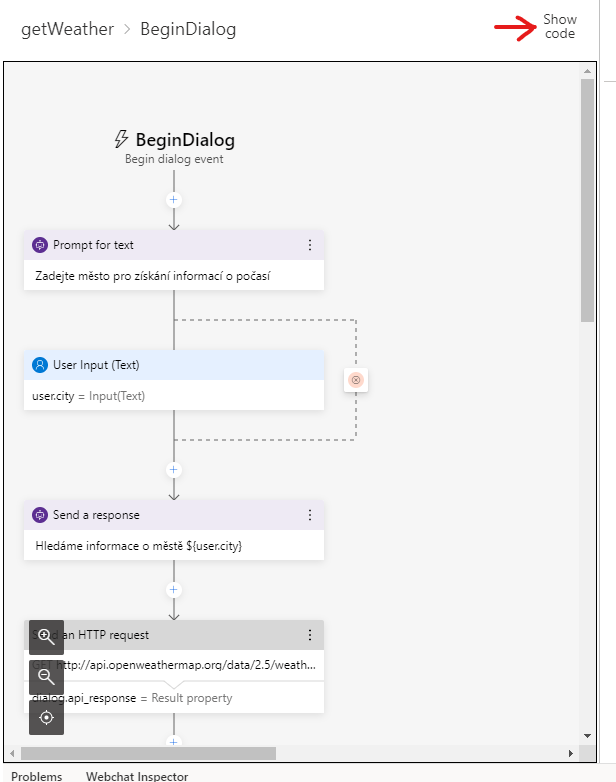Open three-dot menu on Prompt for text
This screenshot has width=616, height=782.
click(310, 245)
